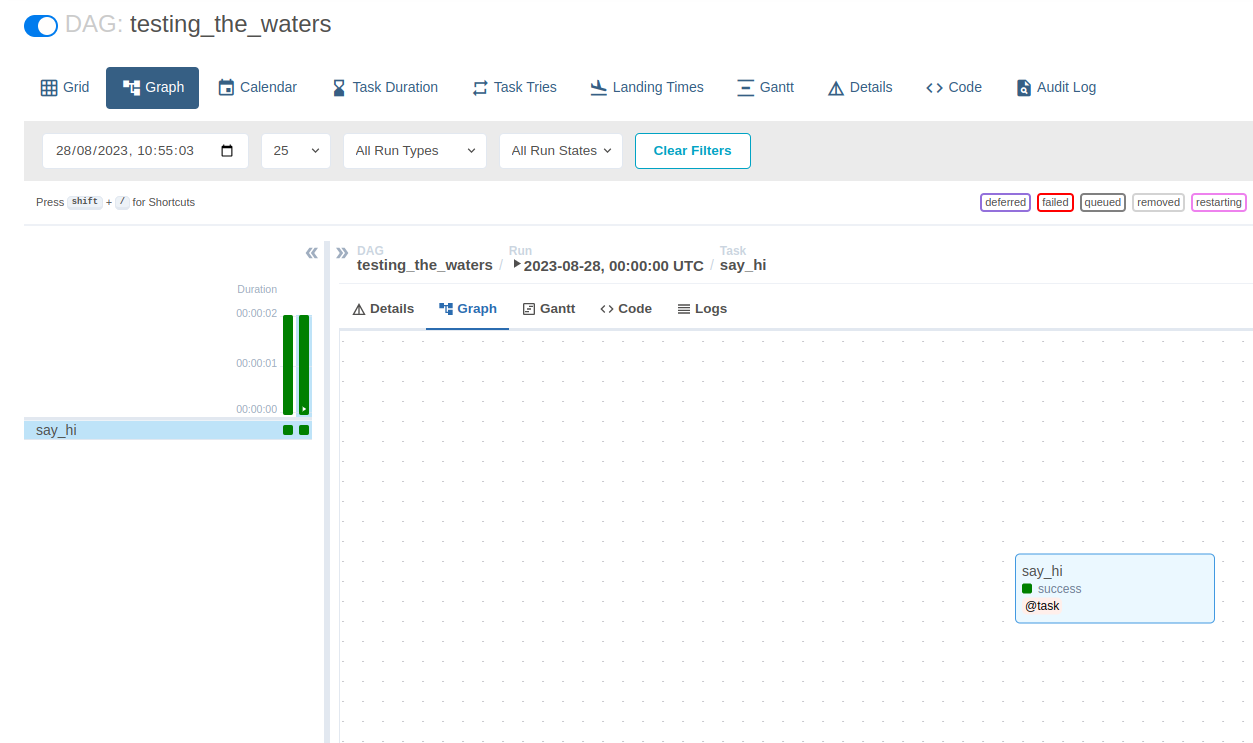Screen dimensions: 1253x743
Task: Open the Calendar view
Action: 257,87
